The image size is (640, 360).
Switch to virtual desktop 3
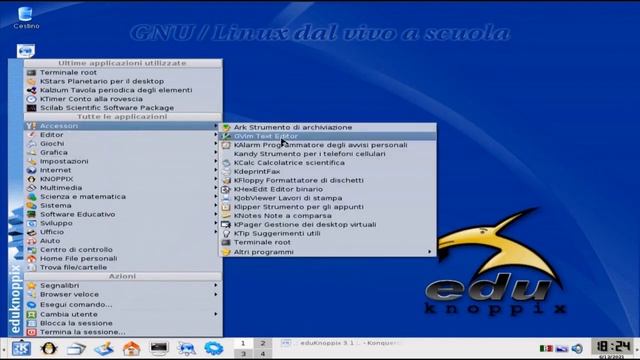(x=243, y=354)
